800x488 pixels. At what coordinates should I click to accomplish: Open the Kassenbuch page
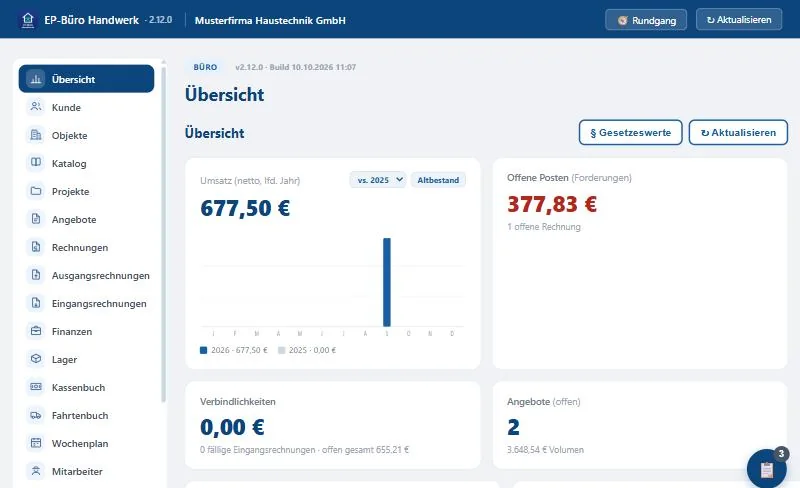click(86, 387)
